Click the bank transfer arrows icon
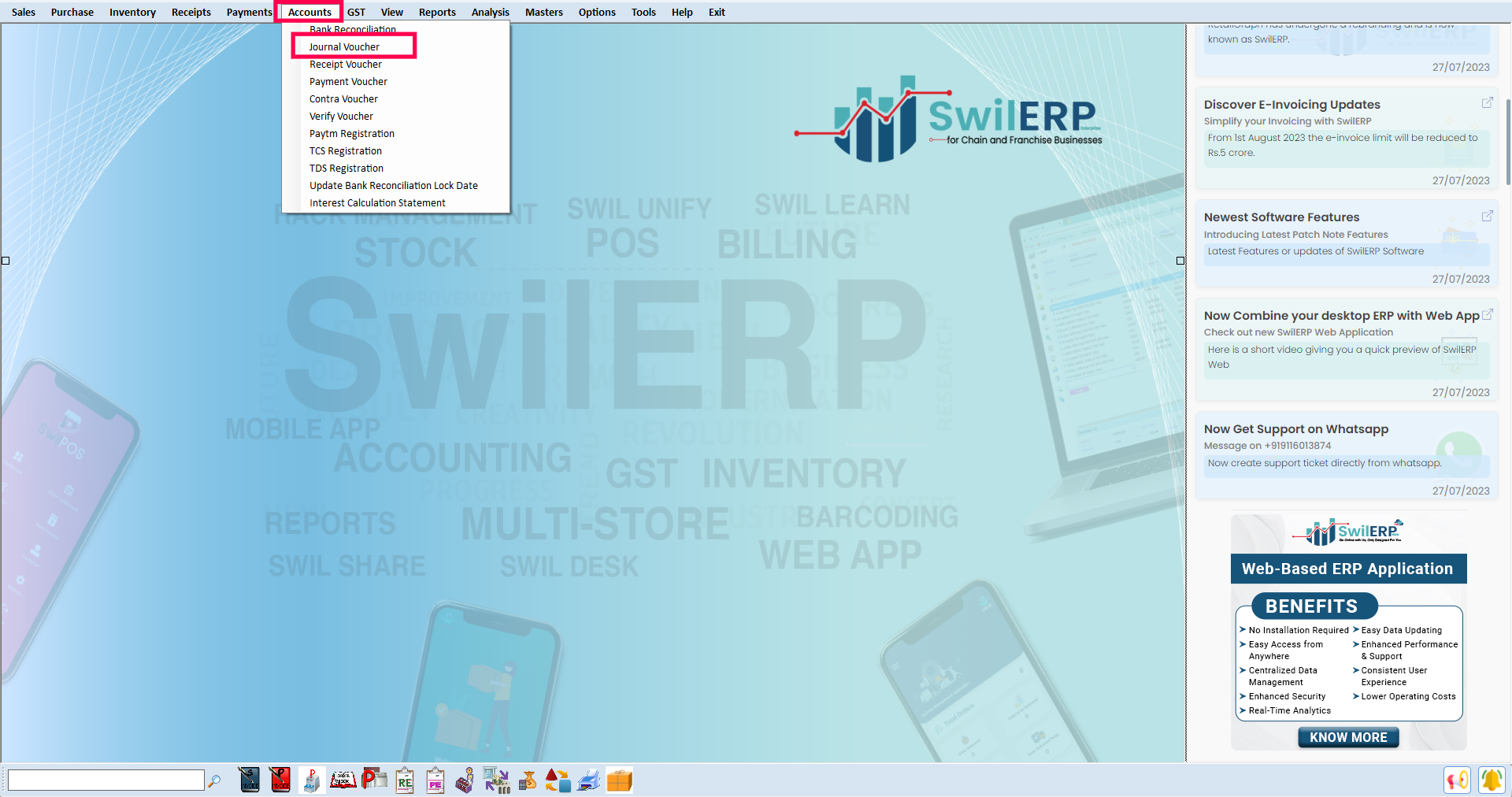This screenshot has width=1512, height=797. click(x=496, y=780)
